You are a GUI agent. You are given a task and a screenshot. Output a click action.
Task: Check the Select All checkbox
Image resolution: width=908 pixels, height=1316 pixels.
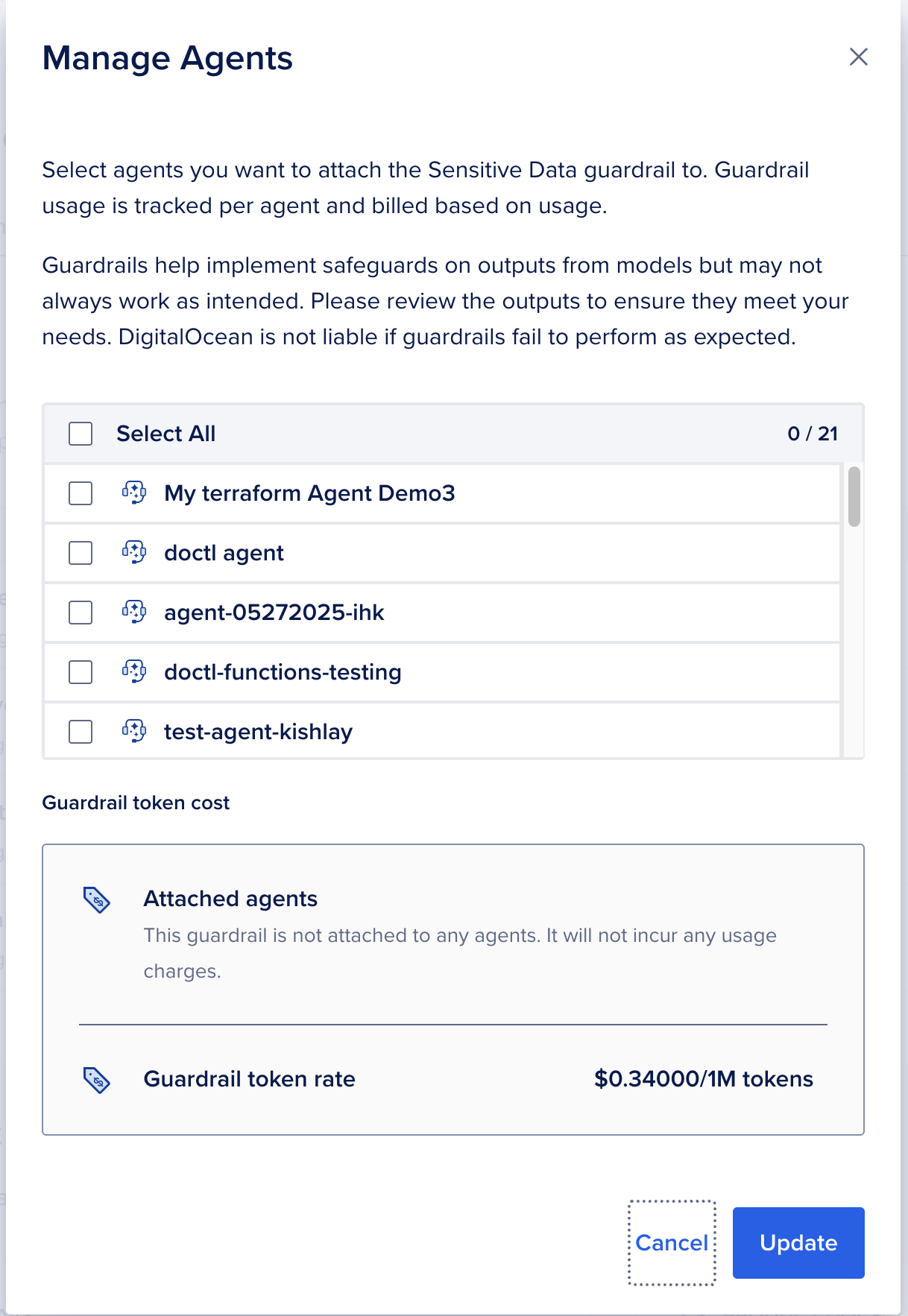[81, 434]
